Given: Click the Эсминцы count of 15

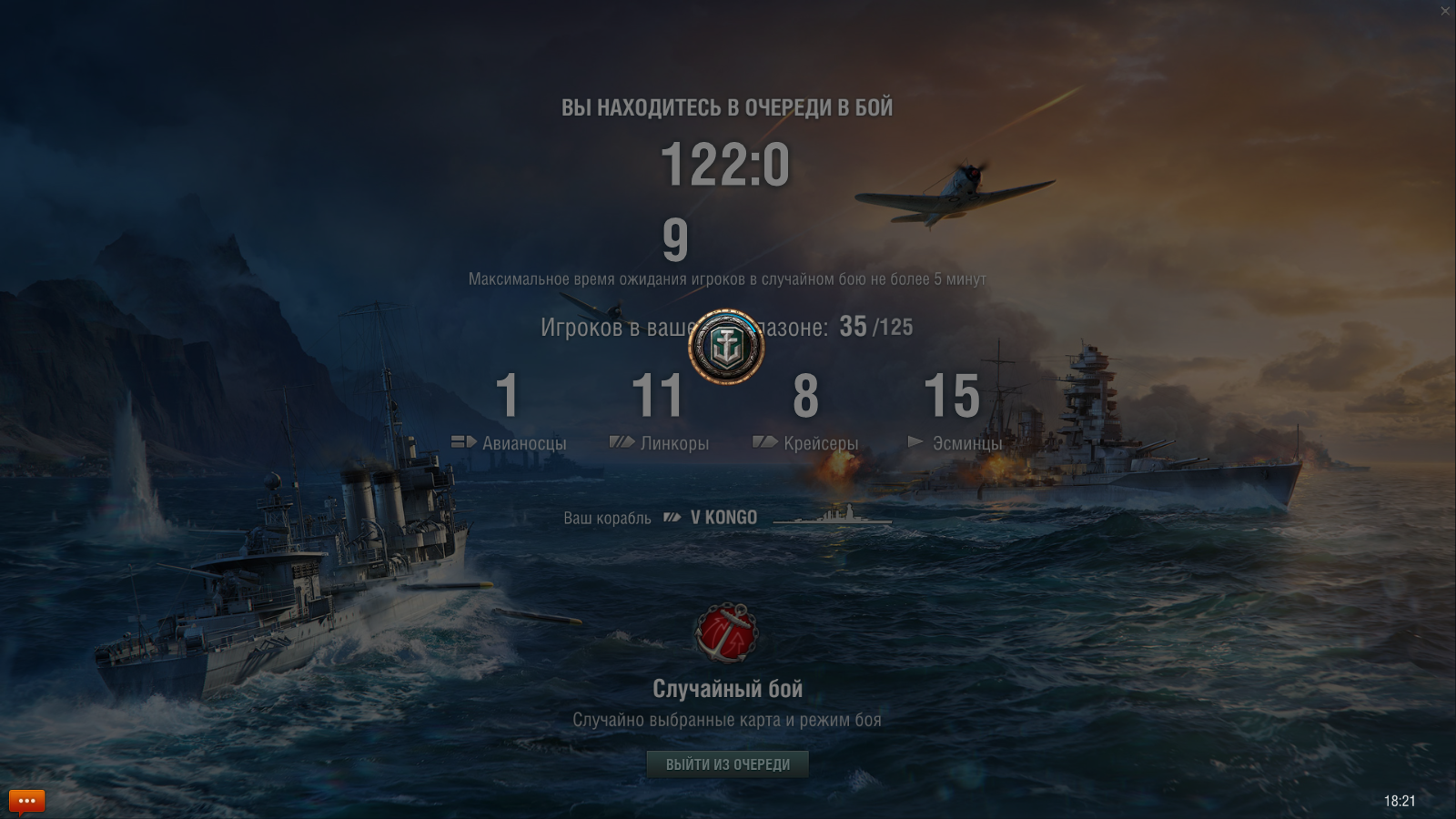Looking at the screenshot, I should [x=952, y=396].
